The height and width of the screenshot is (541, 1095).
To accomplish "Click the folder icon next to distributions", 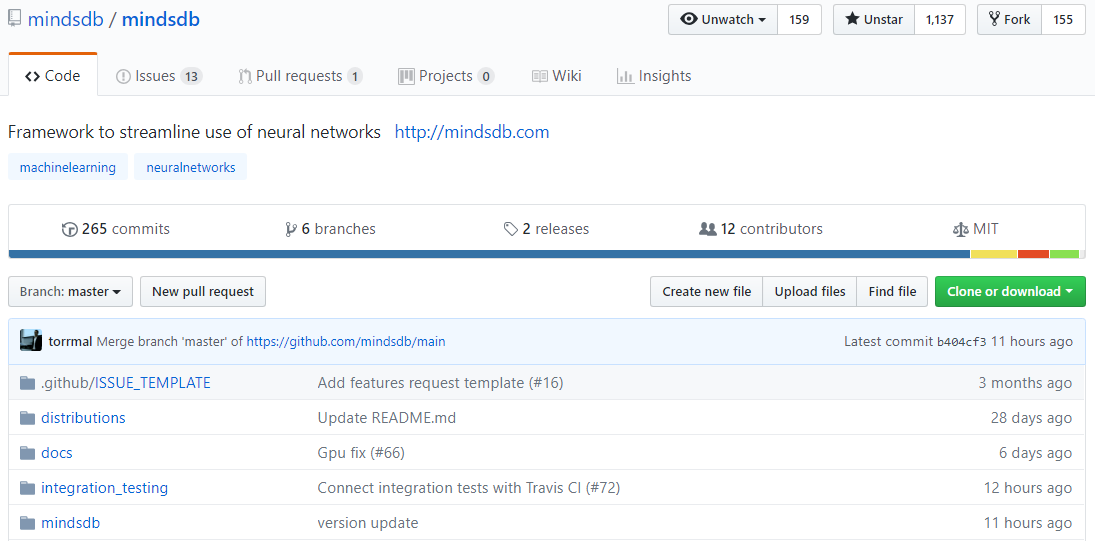I will (27, 417).
